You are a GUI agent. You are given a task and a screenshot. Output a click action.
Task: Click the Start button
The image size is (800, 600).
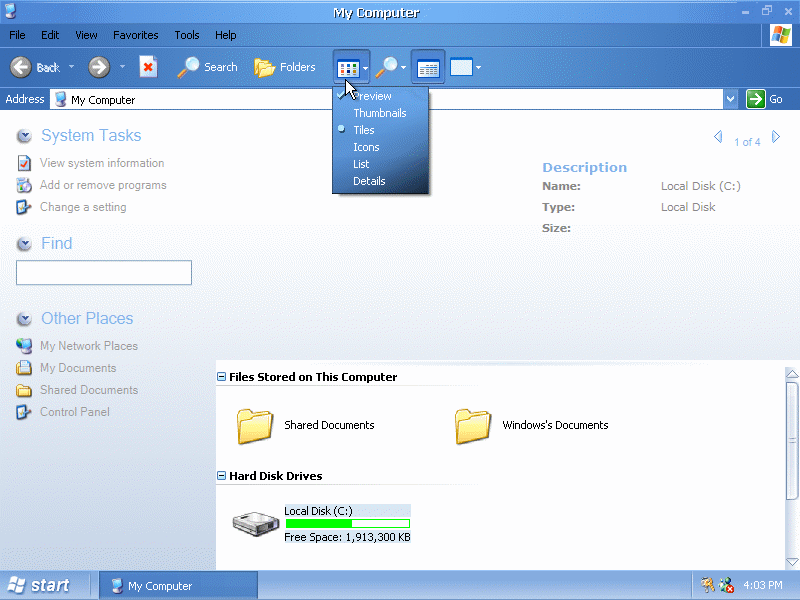(x=40, y=585)
